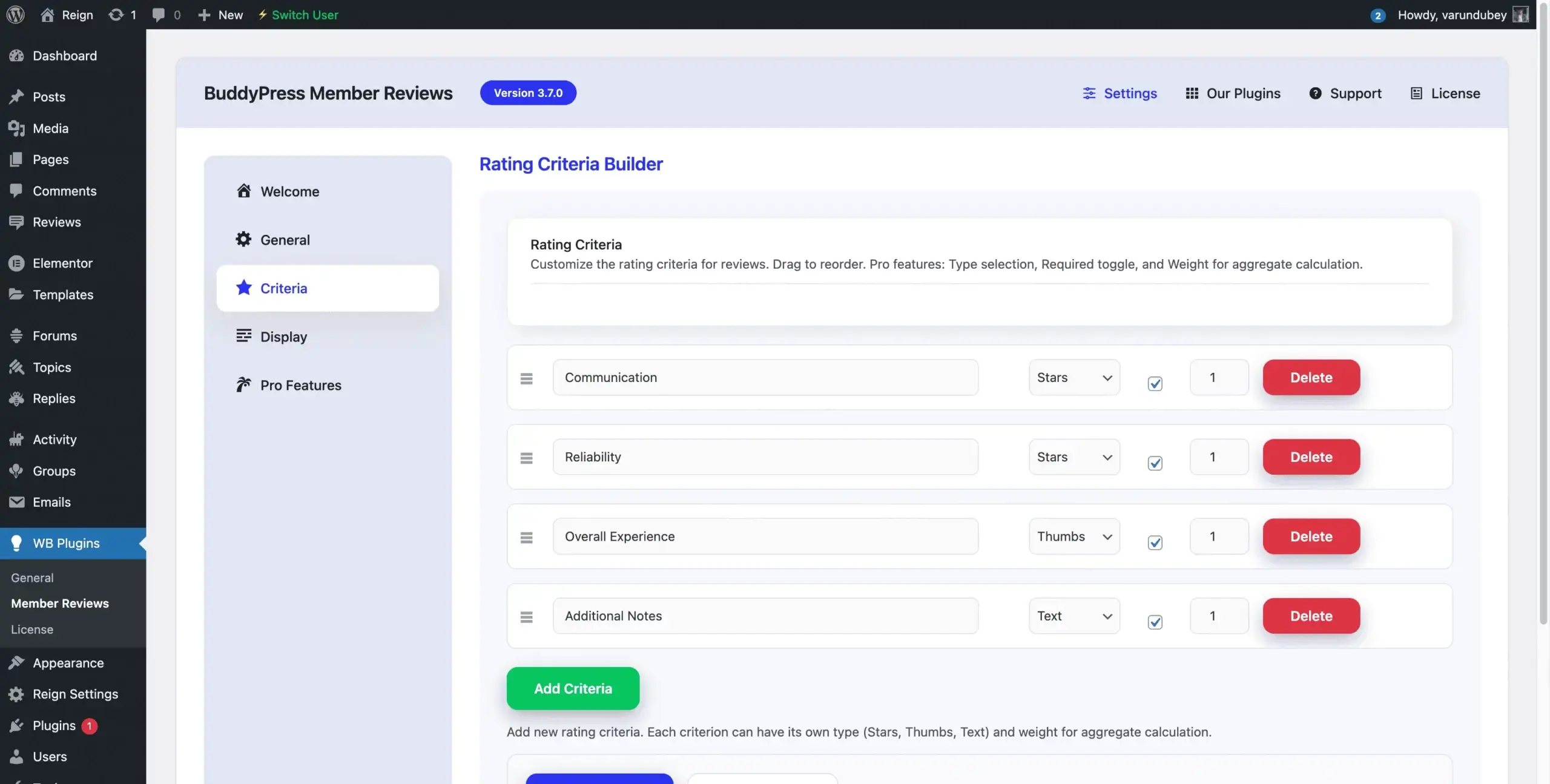Delete the Reliability criterion
Screen dimensions: 1550x784
1311,456
